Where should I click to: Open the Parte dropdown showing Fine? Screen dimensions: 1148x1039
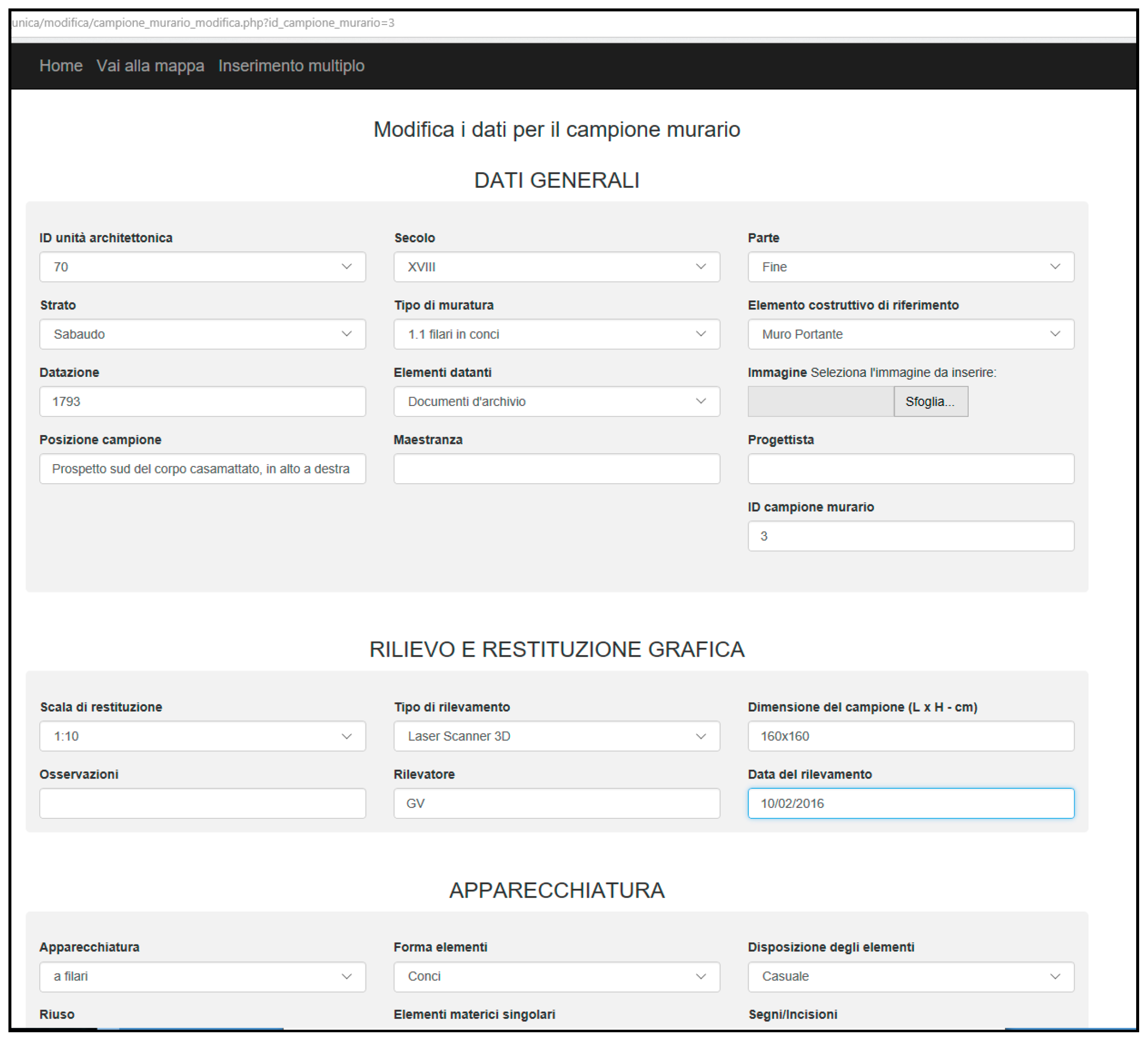910,267
